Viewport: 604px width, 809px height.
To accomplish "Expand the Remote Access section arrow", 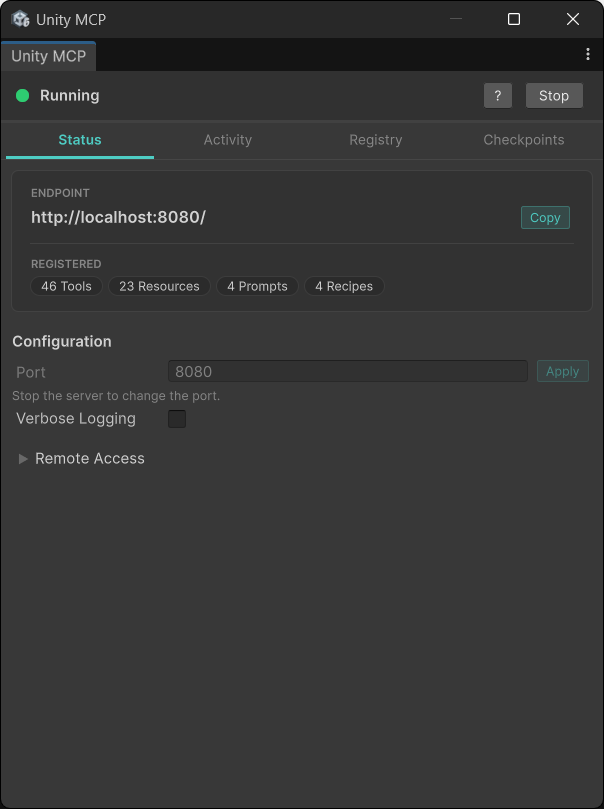I will pos(23,459).
